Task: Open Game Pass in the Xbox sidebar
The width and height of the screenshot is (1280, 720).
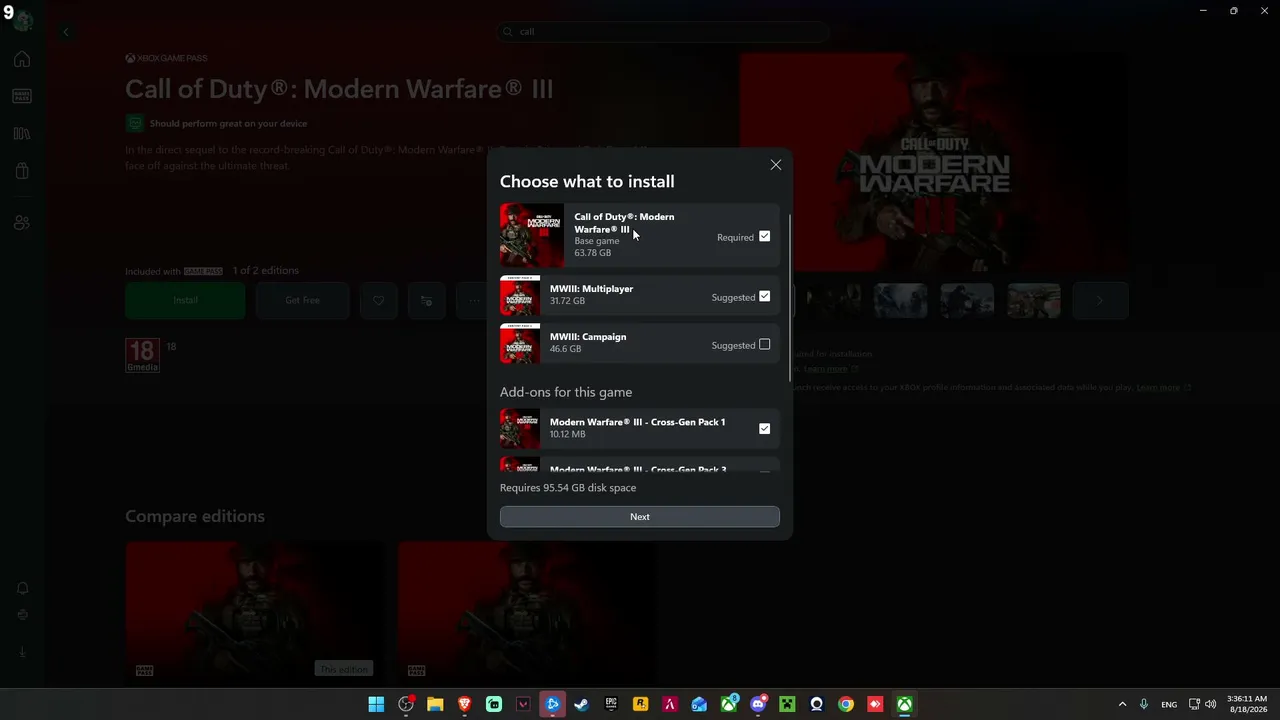Action: click(x=22, y=96)
